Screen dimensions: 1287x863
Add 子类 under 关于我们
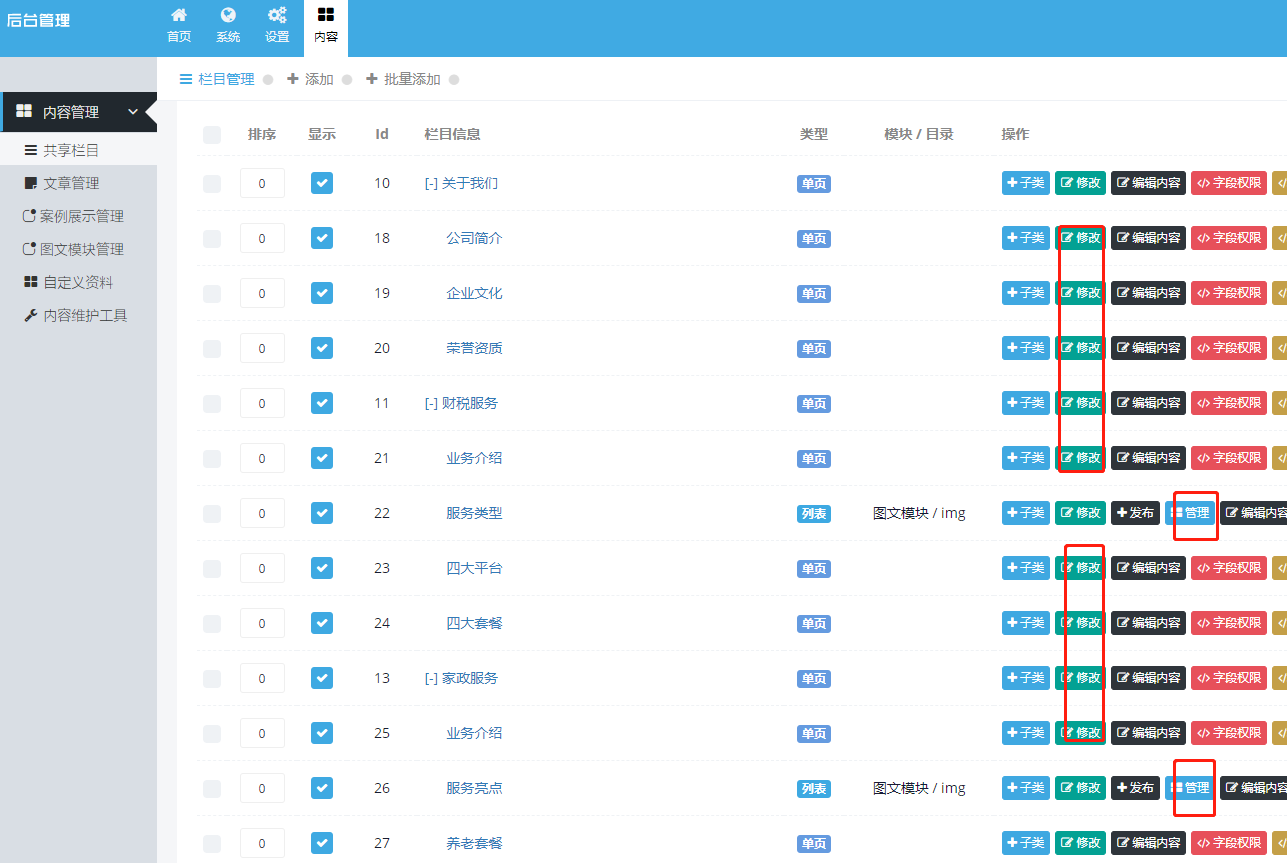coord(1026,183)
